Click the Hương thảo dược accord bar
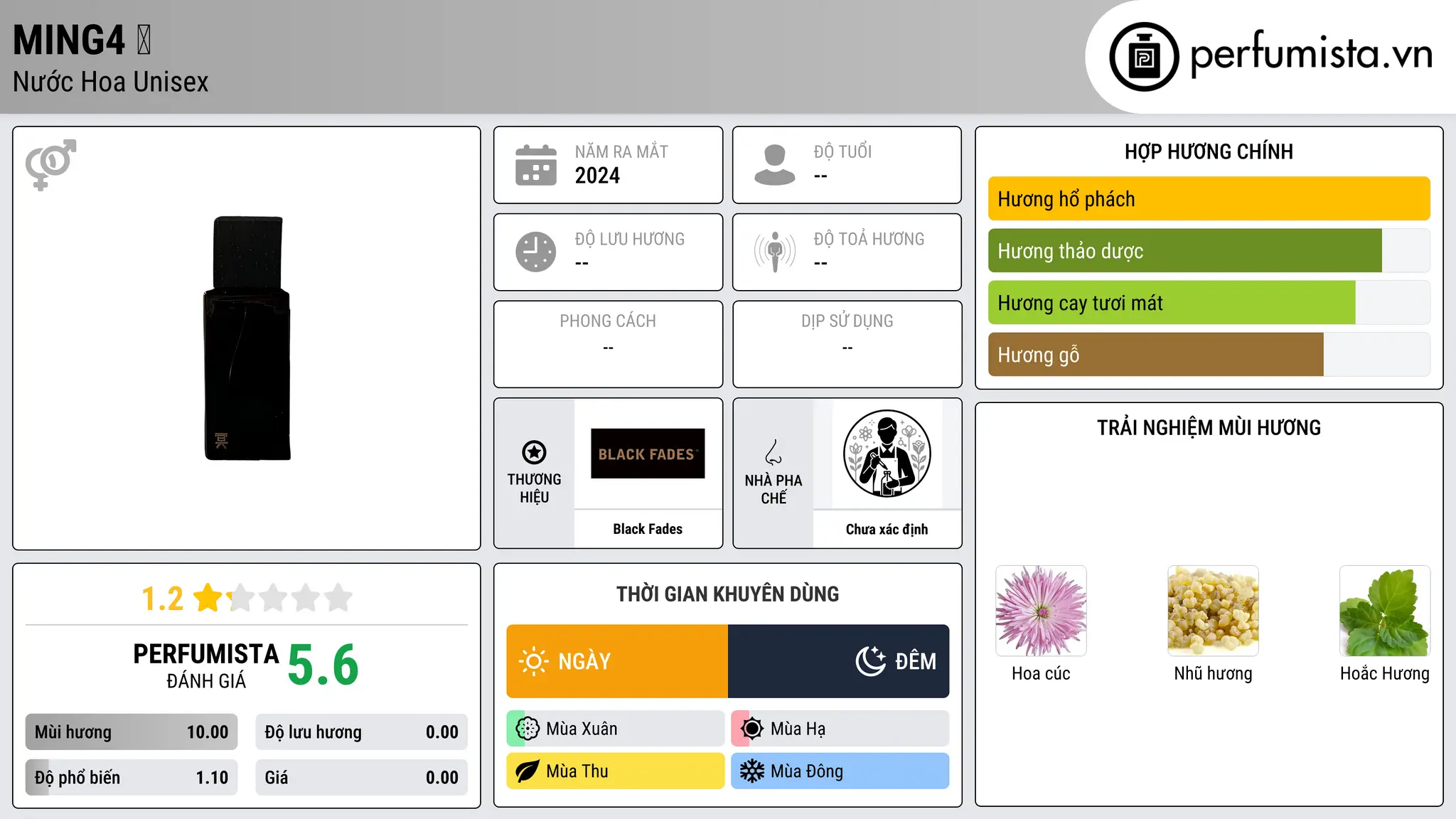This screenshot has height=819, width=1456. point(1209,251)
